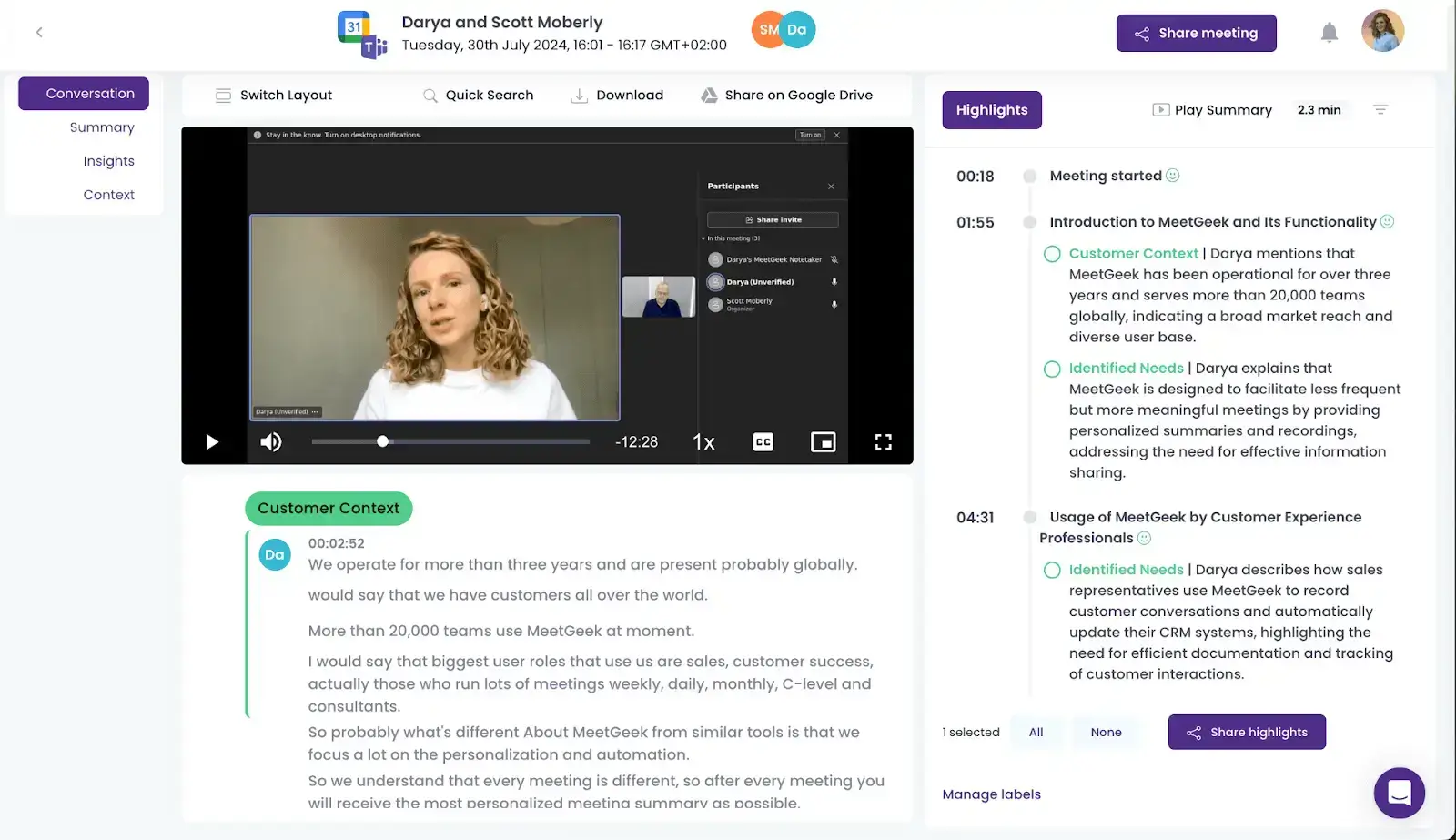Screen dimensions: 1456x840
Task: Click the Highlights tab button
Action: (992, 110)
